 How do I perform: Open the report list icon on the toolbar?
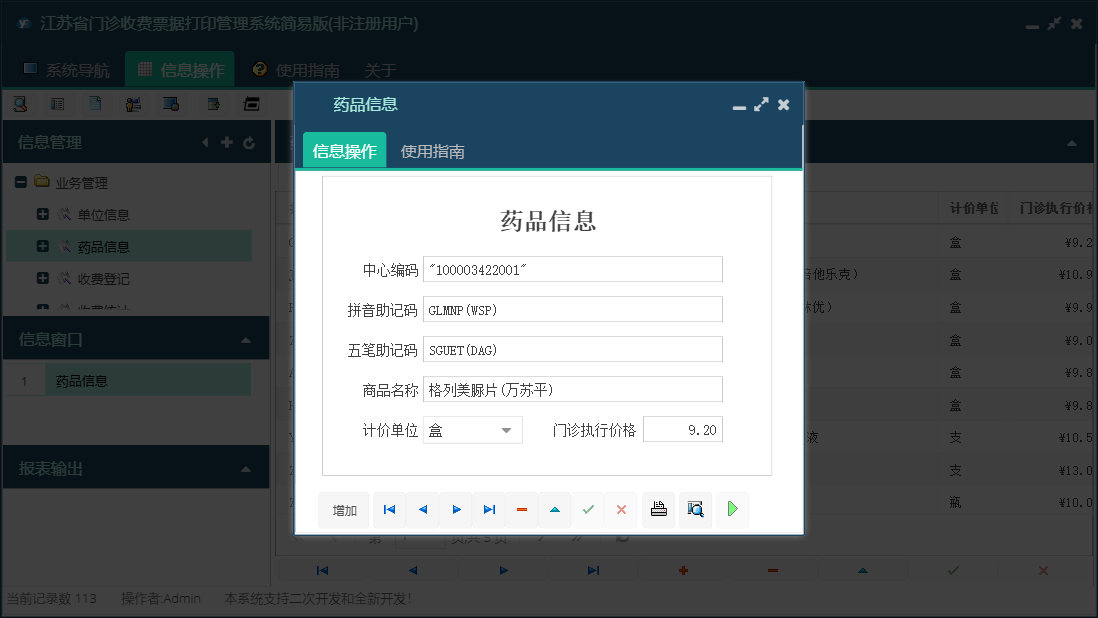[59, 103]
